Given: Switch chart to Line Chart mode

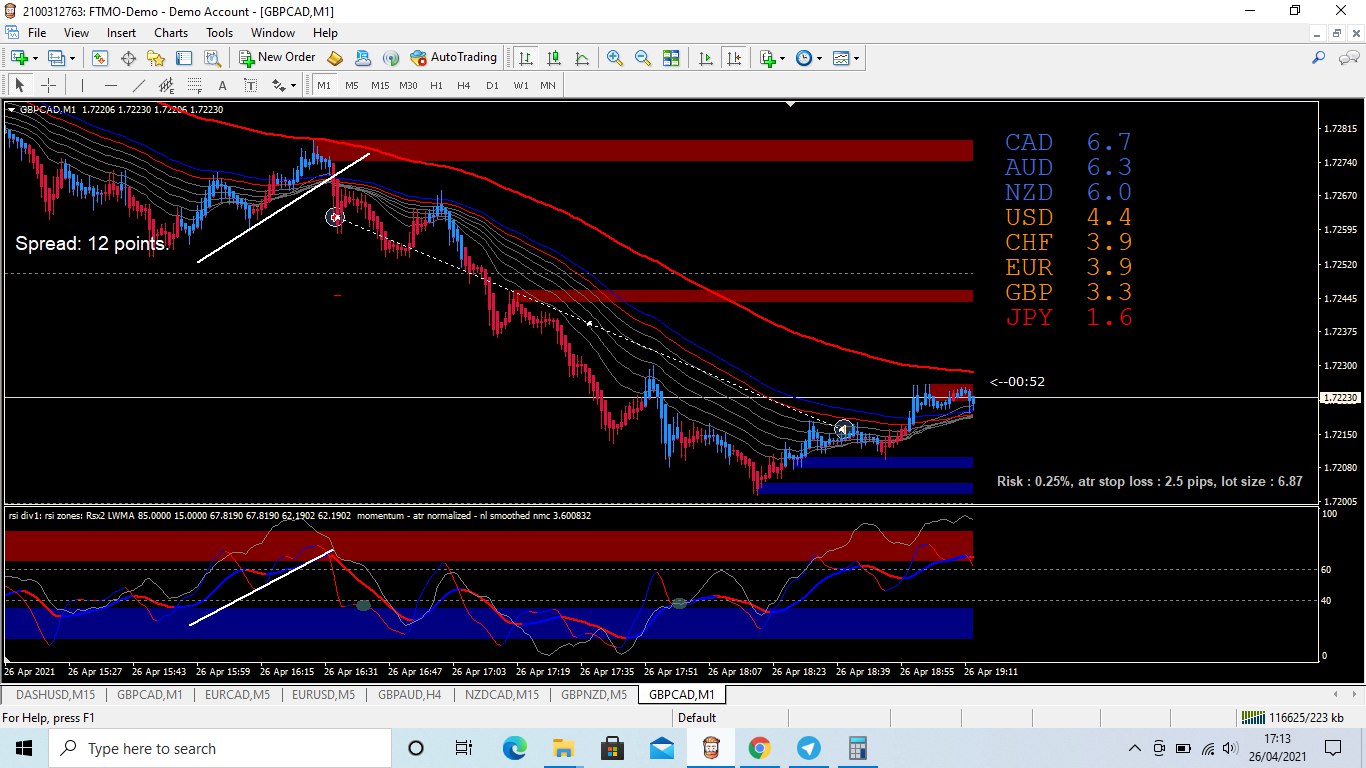Looking at the screenshot, I should click(x=582, y=58).
